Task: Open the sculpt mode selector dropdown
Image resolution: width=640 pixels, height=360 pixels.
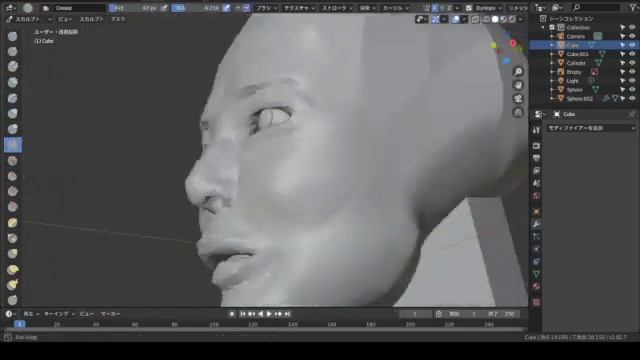Action: (29, 19)
